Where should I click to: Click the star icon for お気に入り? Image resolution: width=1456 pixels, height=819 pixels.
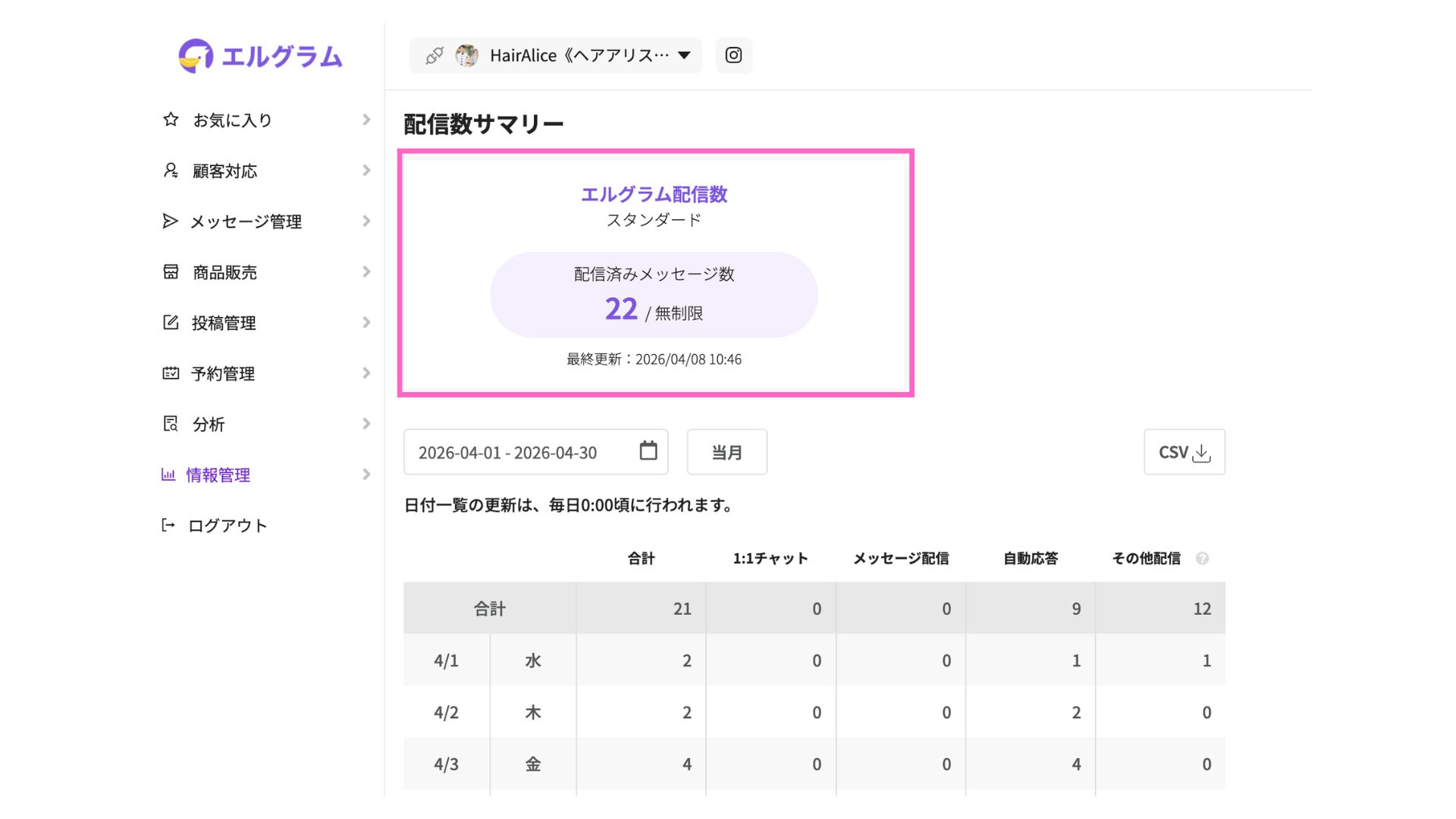coord(171,120)
